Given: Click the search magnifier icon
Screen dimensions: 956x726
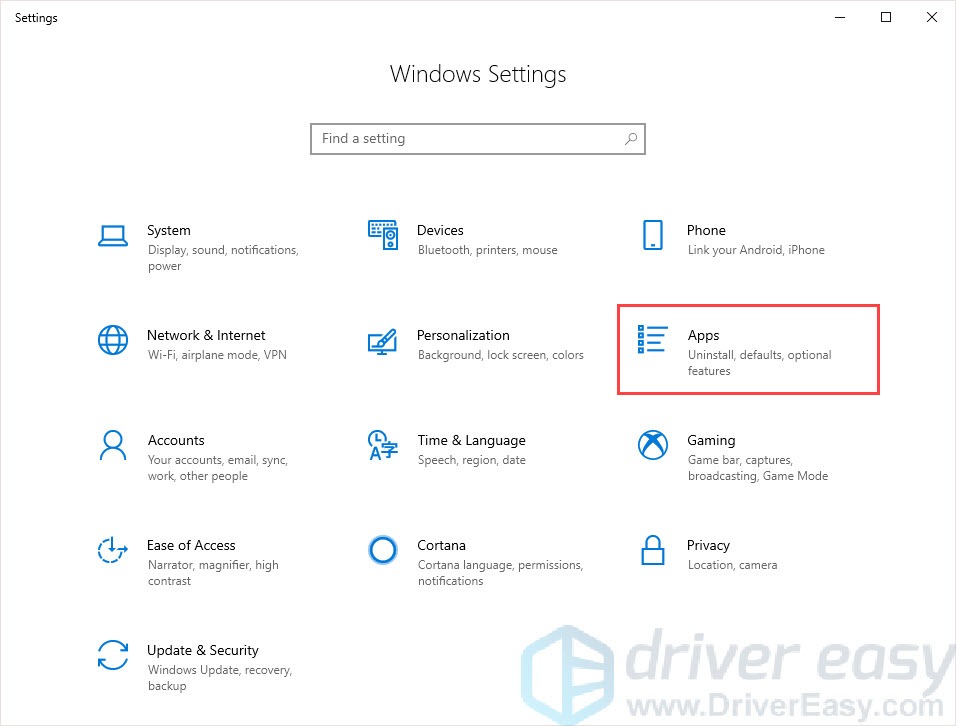Looking at the screenshot, I should pos(631,139).
